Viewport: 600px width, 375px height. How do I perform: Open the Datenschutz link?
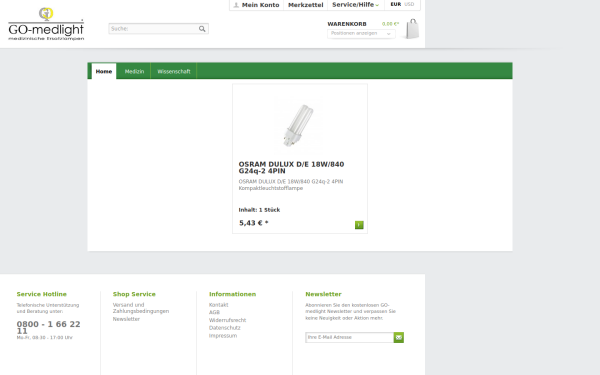click(225, 328)
